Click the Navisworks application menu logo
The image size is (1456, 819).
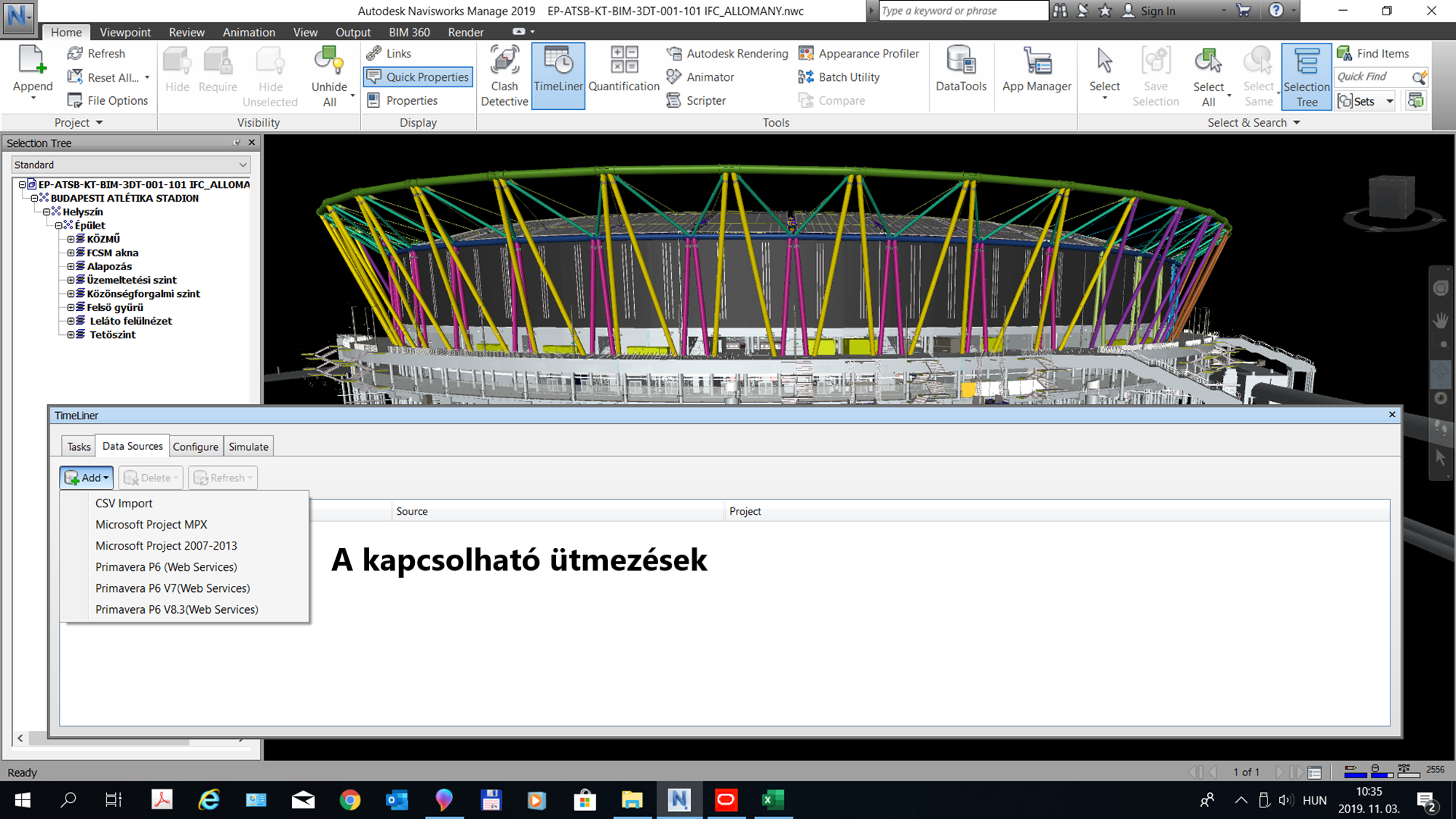(18, 18)
